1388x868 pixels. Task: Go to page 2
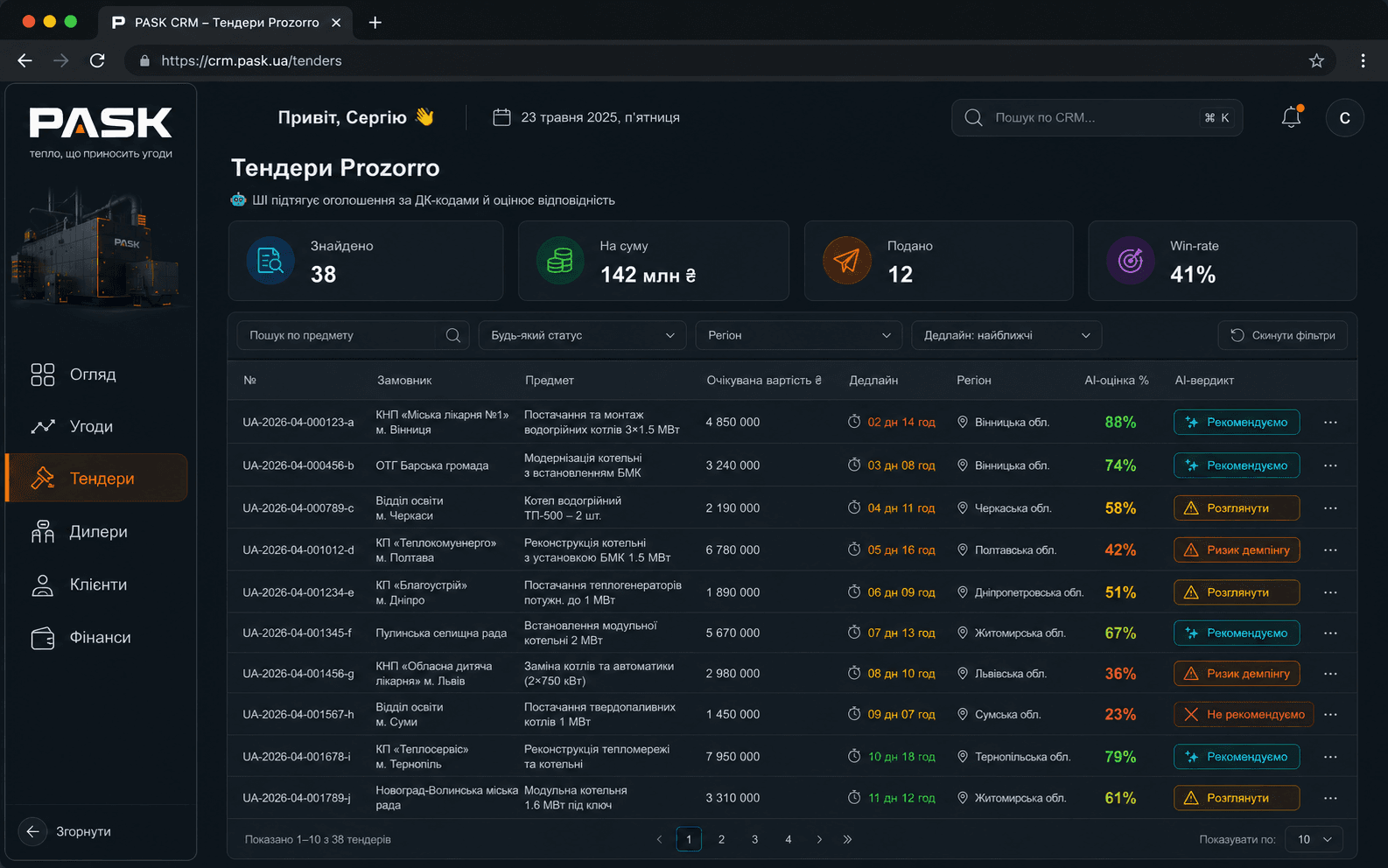click(x=721, y=839)
